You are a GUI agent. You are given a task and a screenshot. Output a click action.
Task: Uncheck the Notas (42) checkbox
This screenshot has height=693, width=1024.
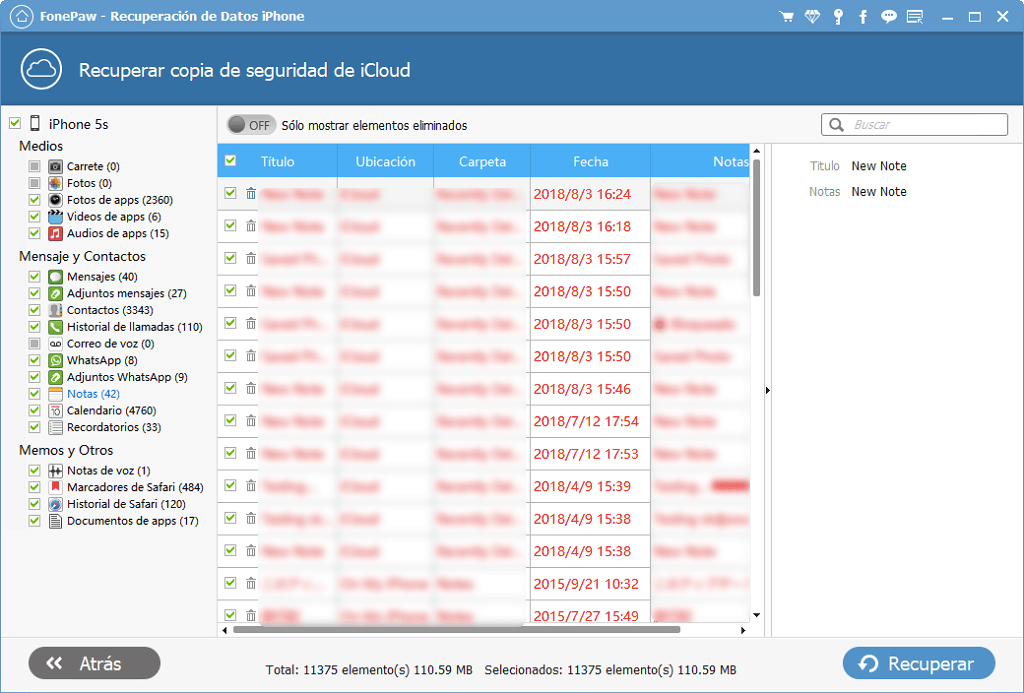tap(35, 394)
